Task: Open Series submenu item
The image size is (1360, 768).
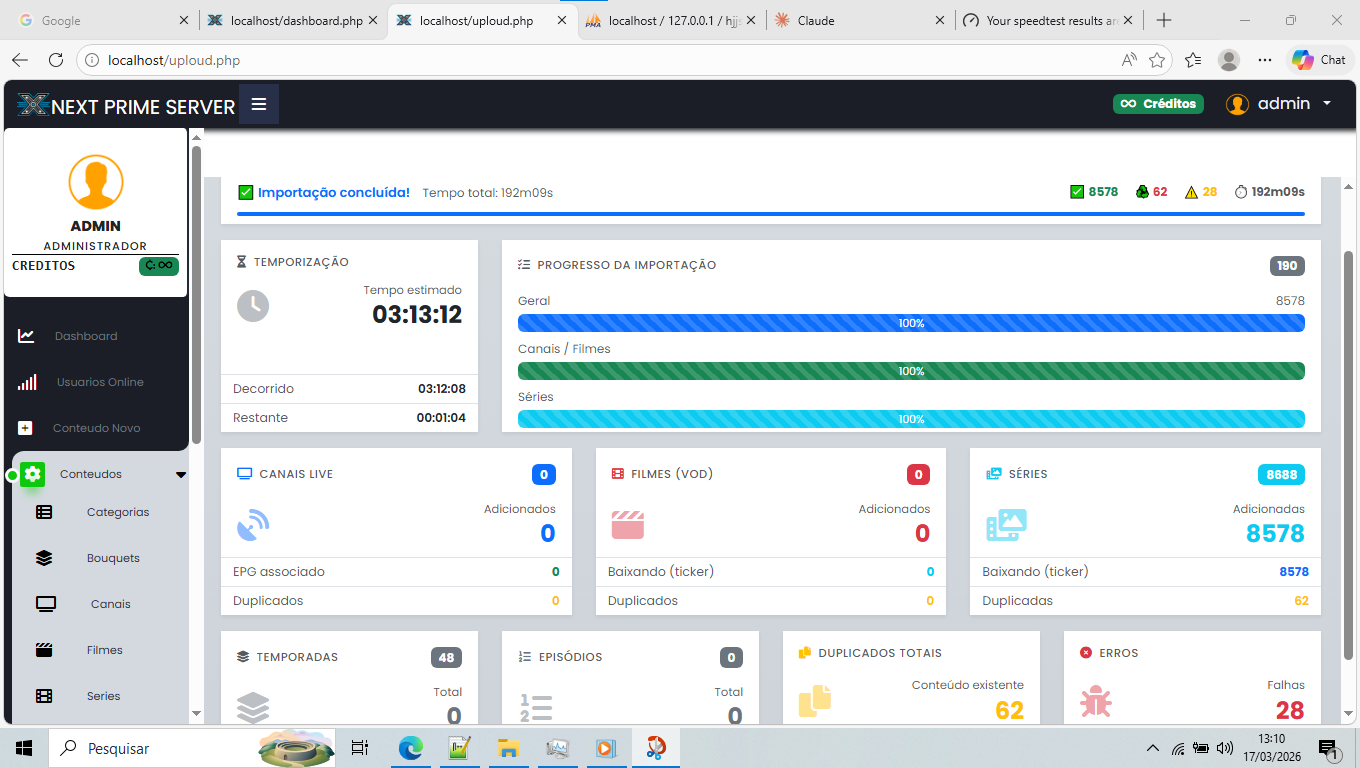Action: pos(103,696)
